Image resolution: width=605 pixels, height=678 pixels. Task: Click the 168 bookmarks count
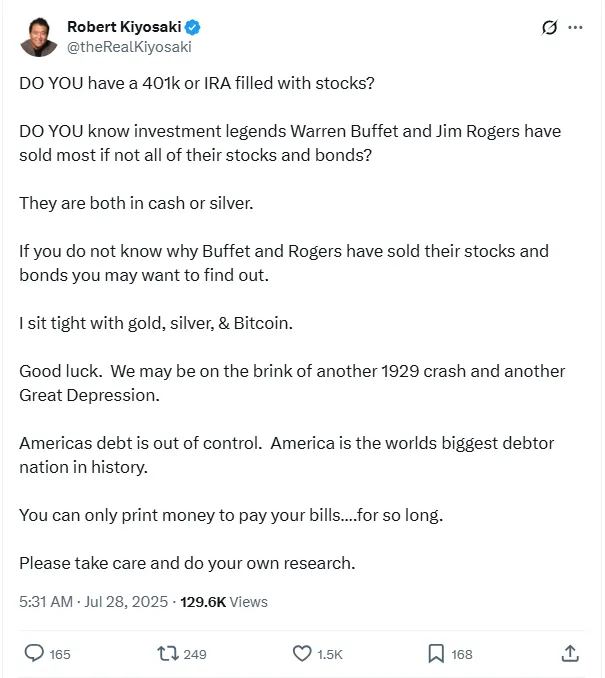(462, 654)
